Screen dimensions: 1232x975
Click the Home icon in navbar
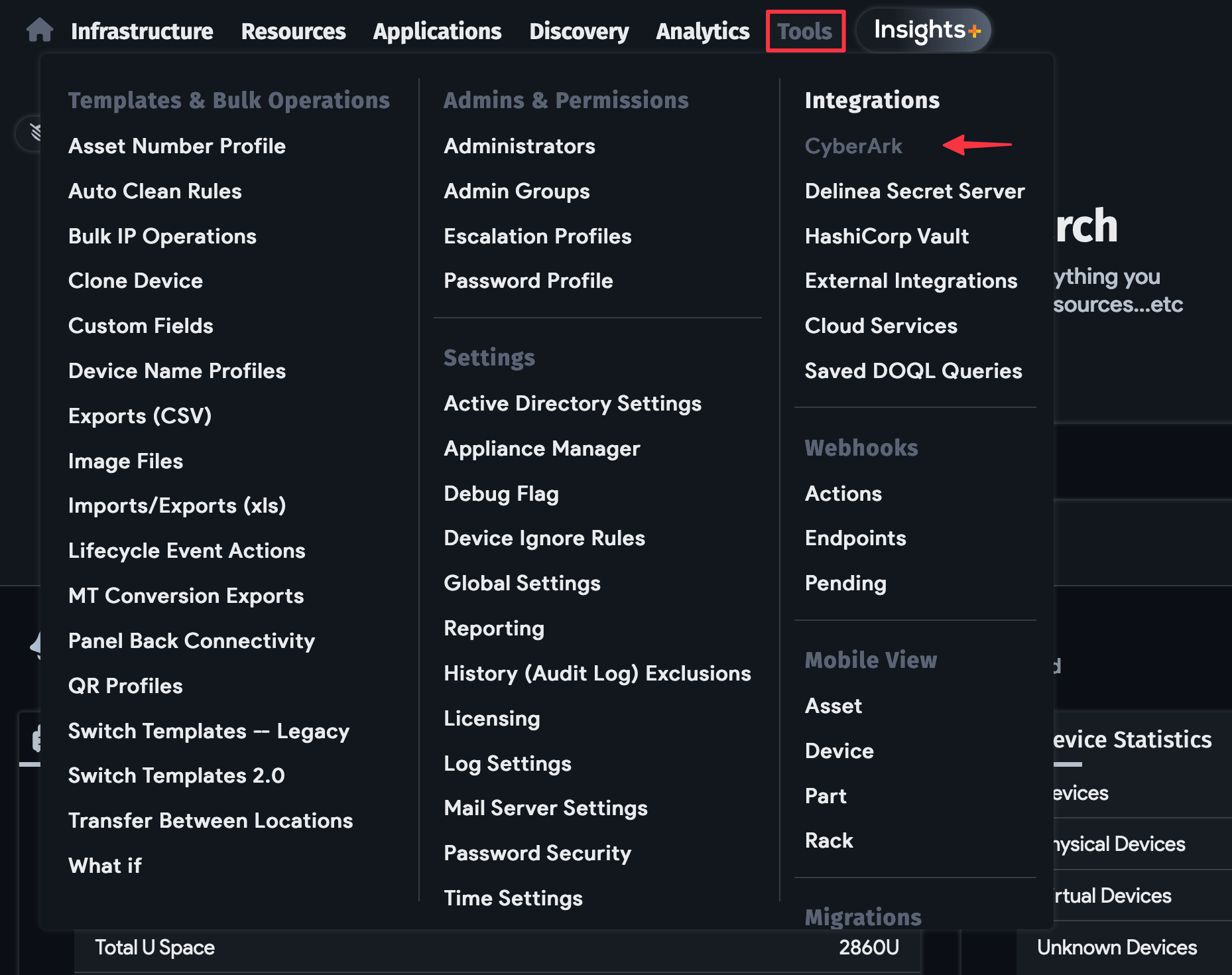40,31
